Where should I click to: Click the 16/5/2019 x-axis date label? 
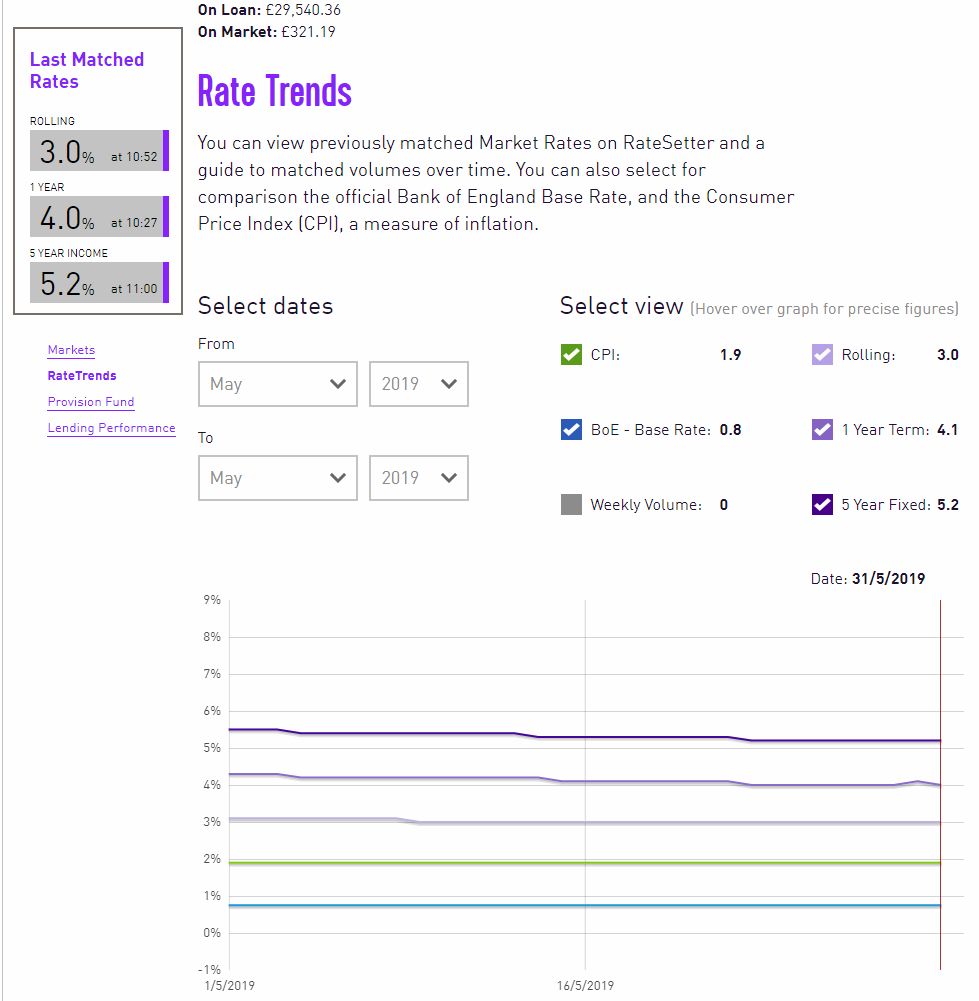point(585,986)
